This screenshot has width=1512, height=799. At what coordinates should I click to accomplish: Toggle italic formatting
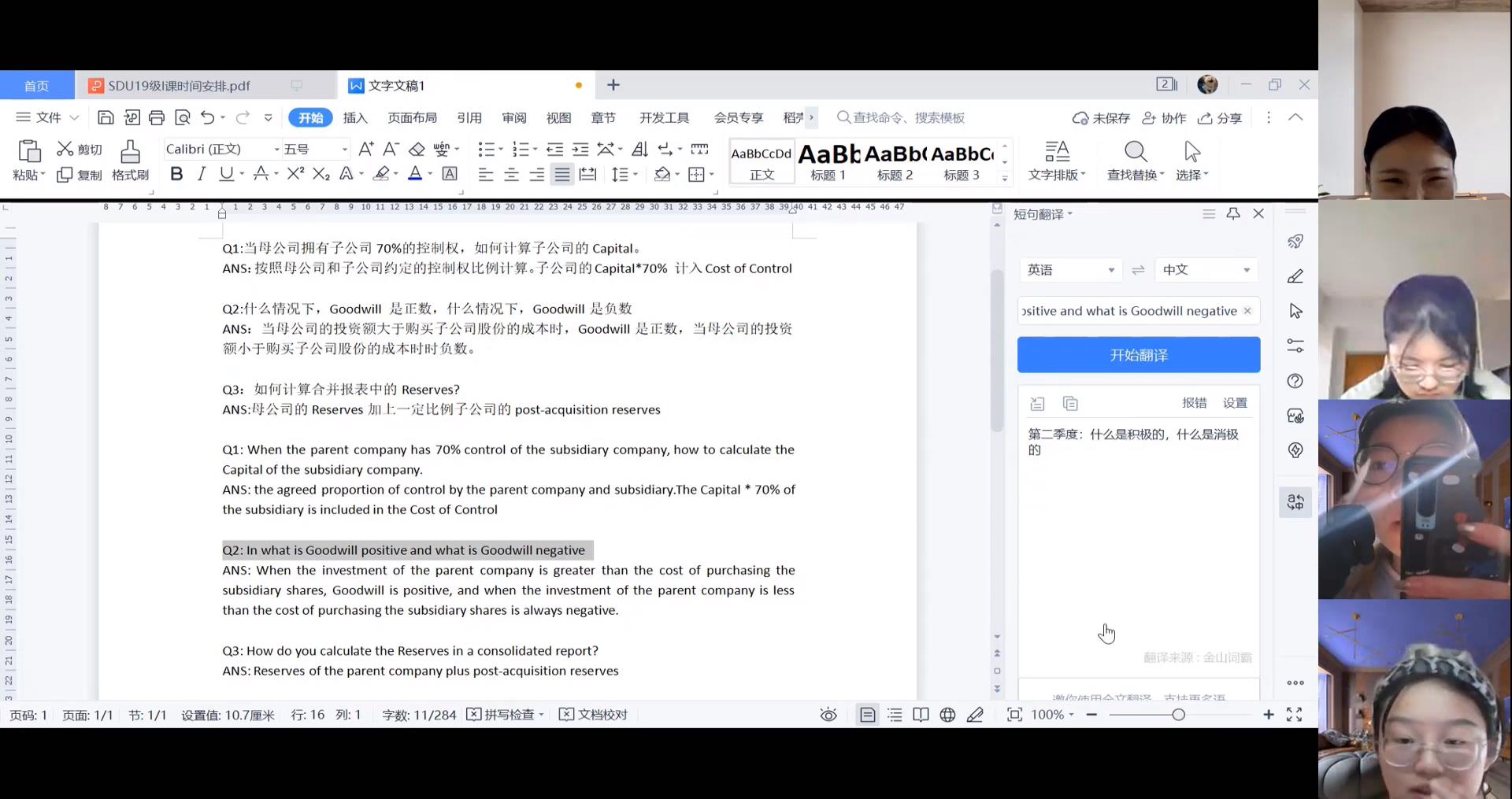202,175
